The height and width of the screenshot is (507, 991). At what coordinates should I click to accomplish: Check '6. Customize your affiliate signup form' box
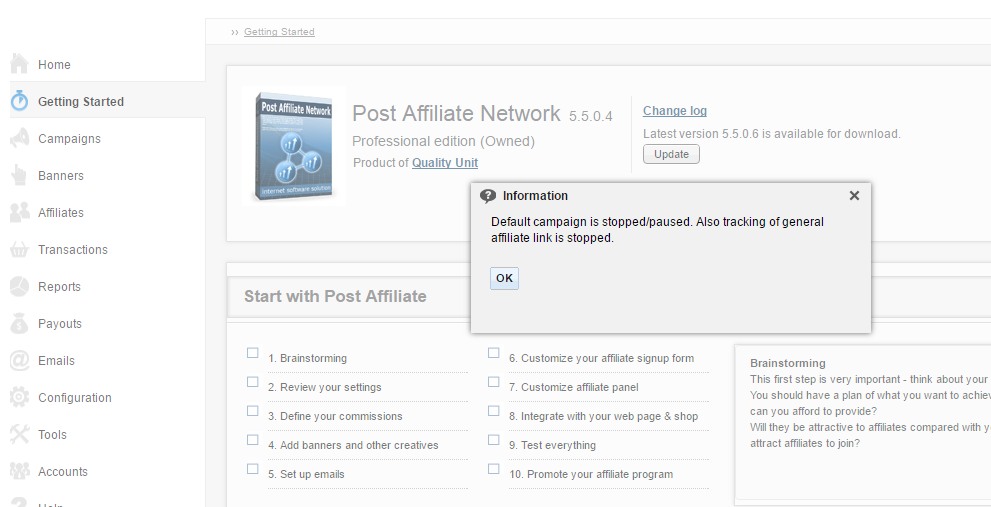494,353
